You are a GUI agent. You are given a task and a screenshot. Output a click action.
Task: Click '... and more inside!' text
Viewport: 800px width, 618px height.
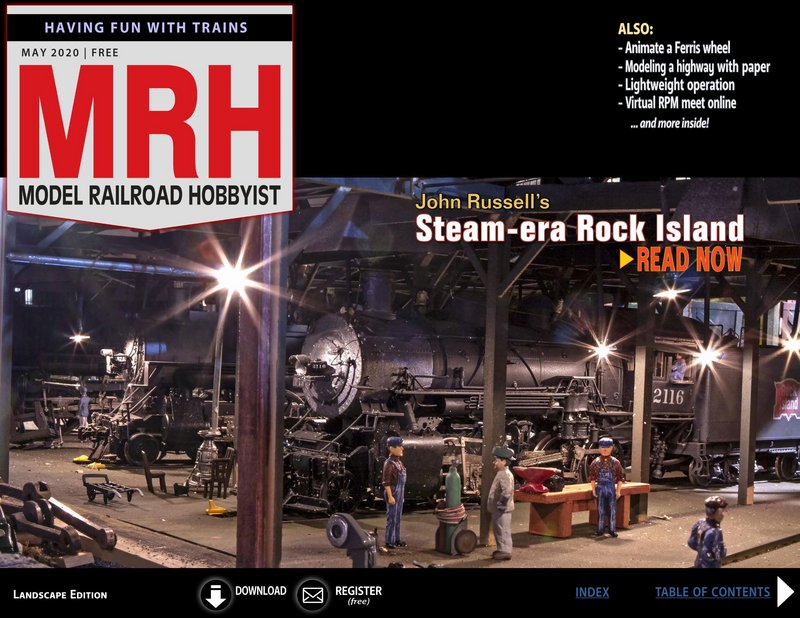click(x=669, y=123)
